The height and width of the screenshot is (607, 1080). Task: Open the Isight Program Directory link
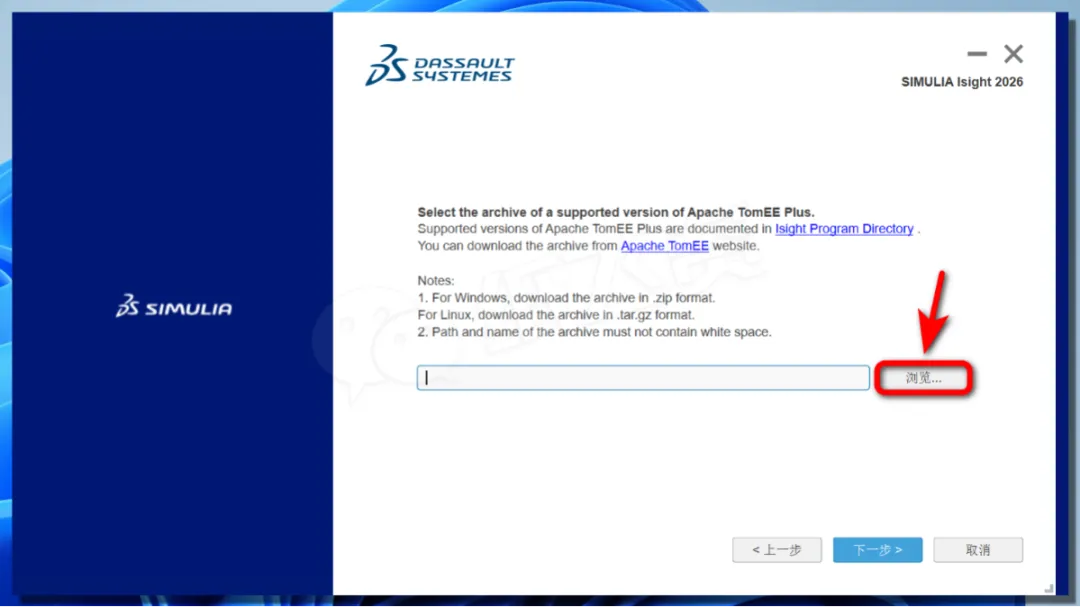844,229
